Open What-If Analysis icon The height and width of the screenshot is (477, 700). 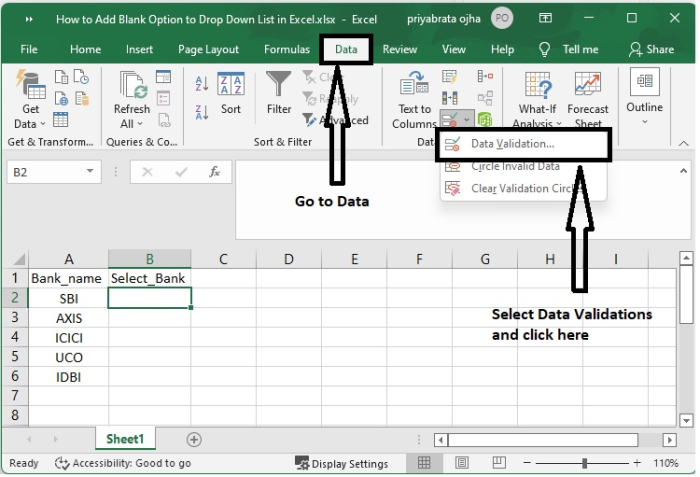(x=538, y=85)
